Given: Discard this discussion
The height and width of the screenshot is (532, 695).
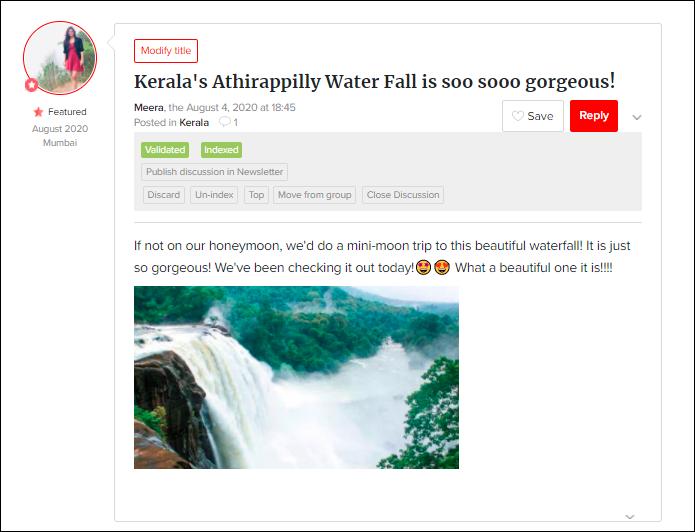Looking at the screenshot, I should pyautogui.click(x=164, y=195).
